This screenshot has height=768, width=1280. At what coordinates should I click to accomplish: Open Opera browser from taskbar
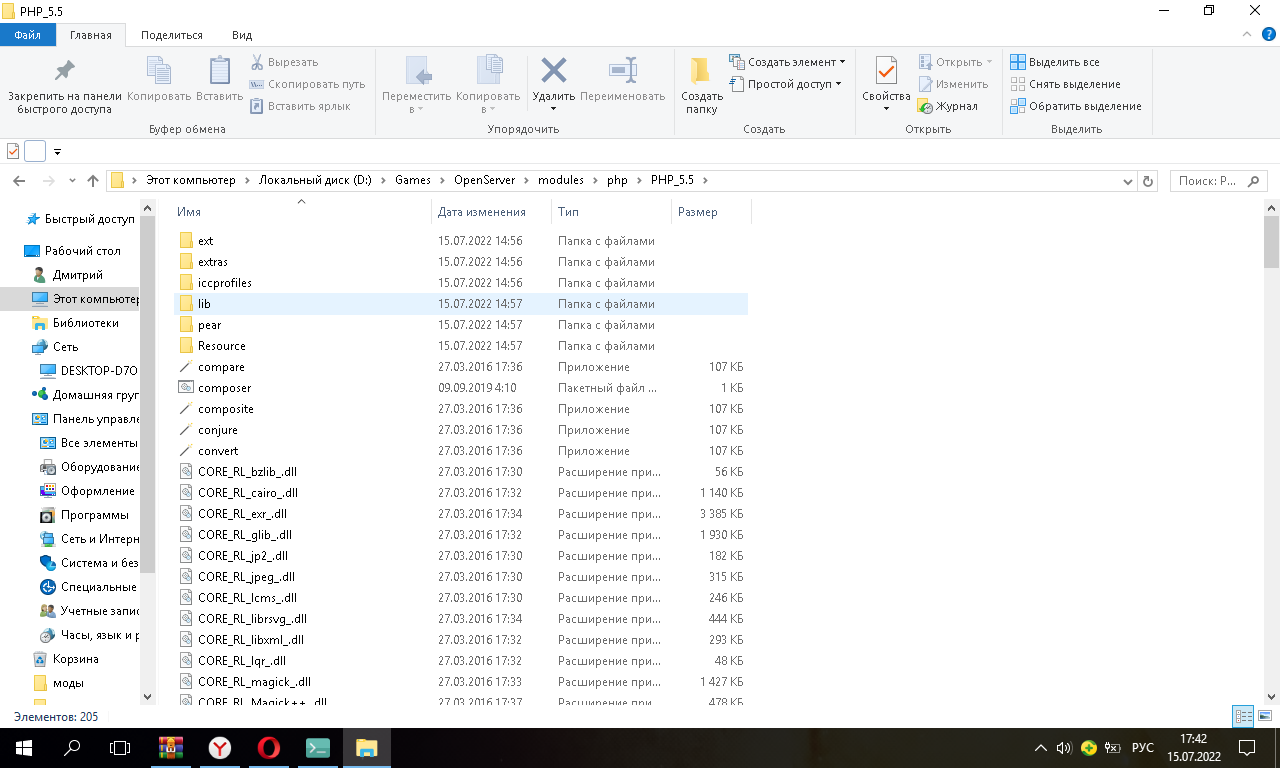(x=268, y=748)
